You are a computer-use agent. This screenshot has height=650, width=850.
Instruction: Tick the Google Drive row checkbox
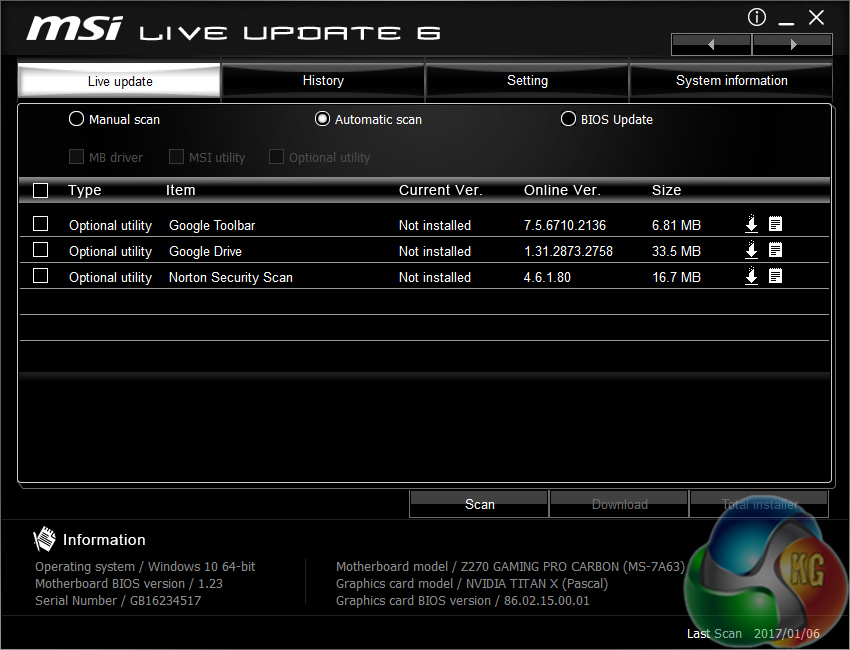tap(41, 250)
